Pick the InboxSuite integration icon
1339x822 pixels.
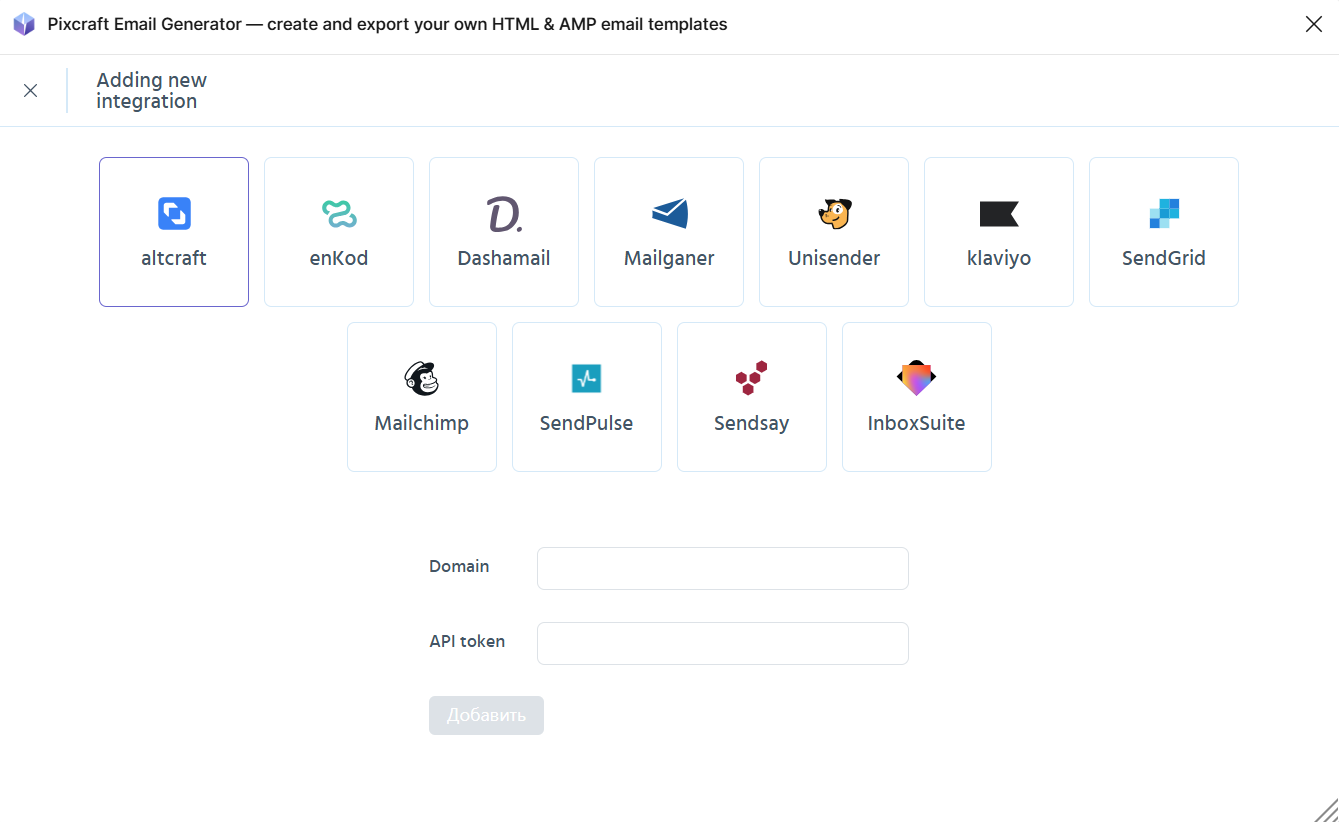tap(917, 379)
